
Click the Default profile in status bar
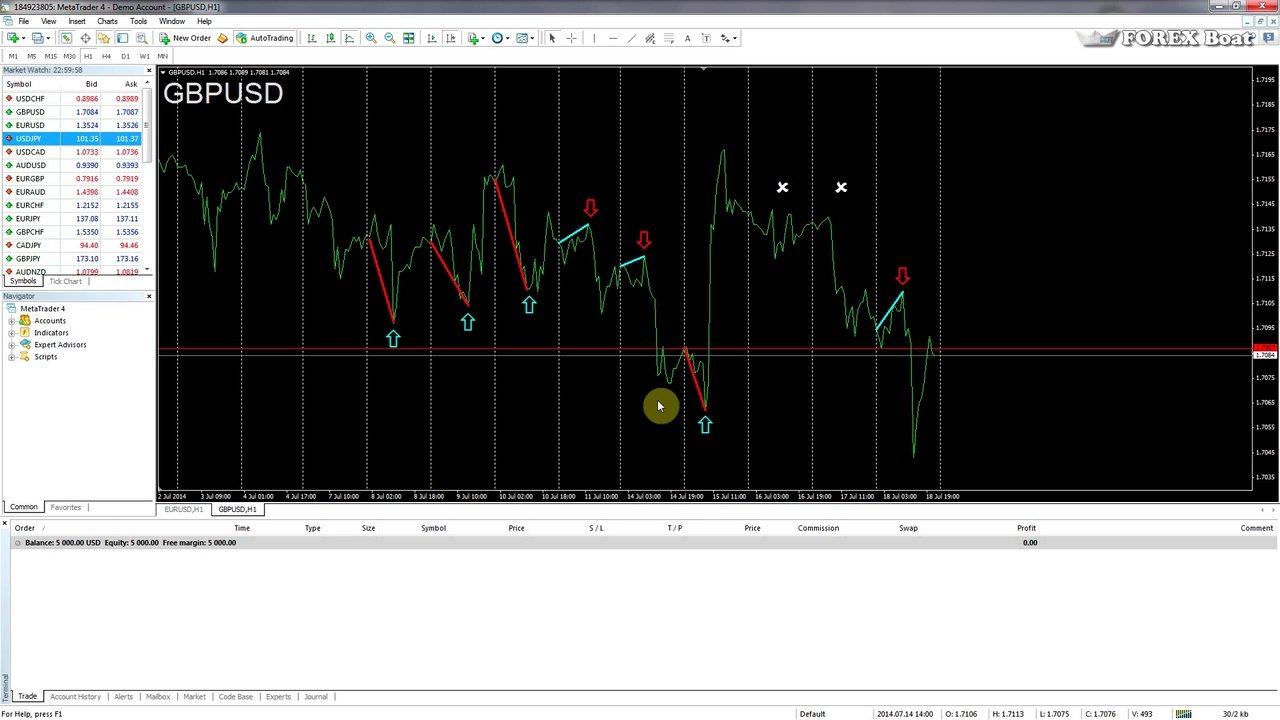[x=812, y=714]
